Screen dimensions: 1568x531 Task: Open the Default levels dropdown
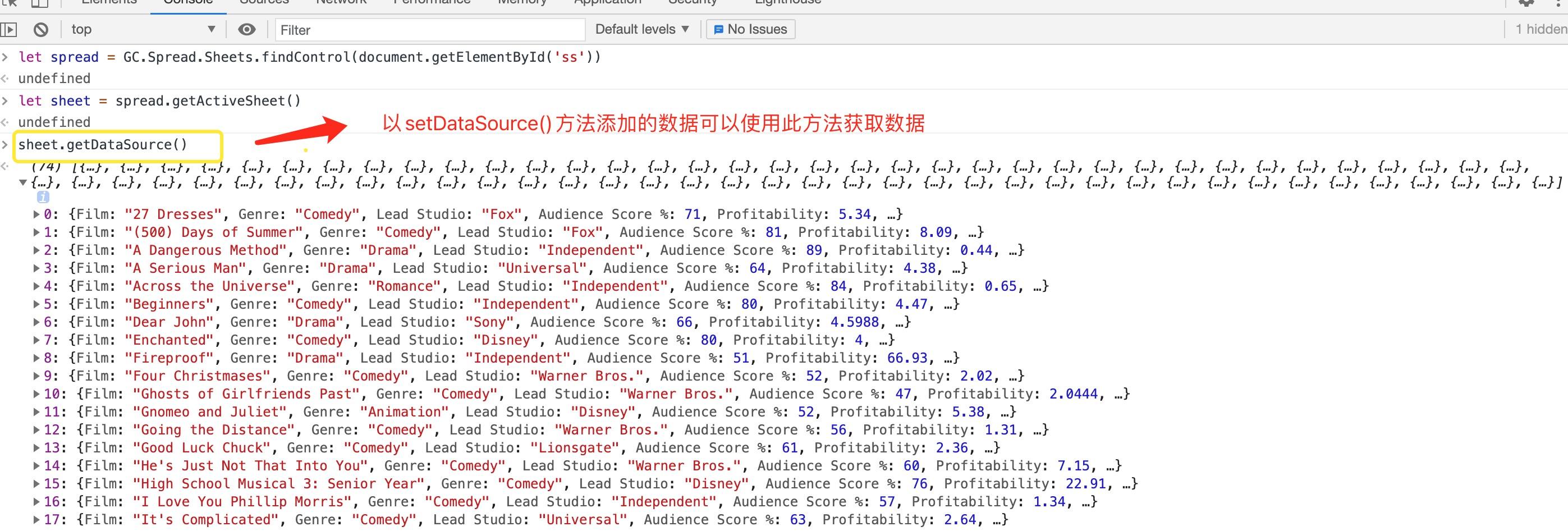point(641,29)
